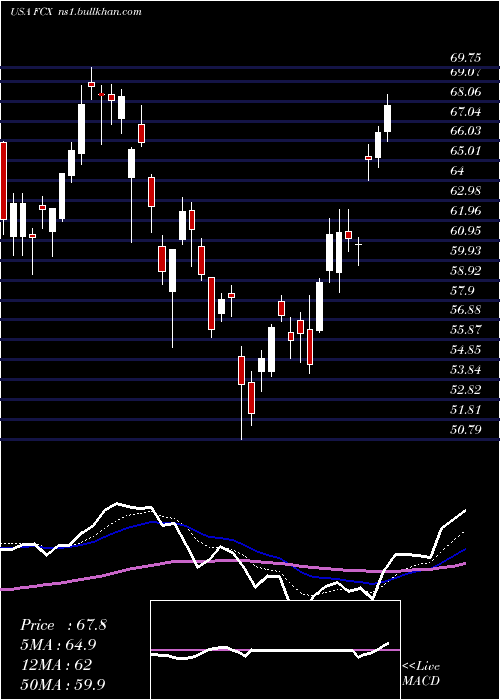Select the 67.04 price axis label
The image size is (500, 700).
pyautogui.click(x=466, y=112)
